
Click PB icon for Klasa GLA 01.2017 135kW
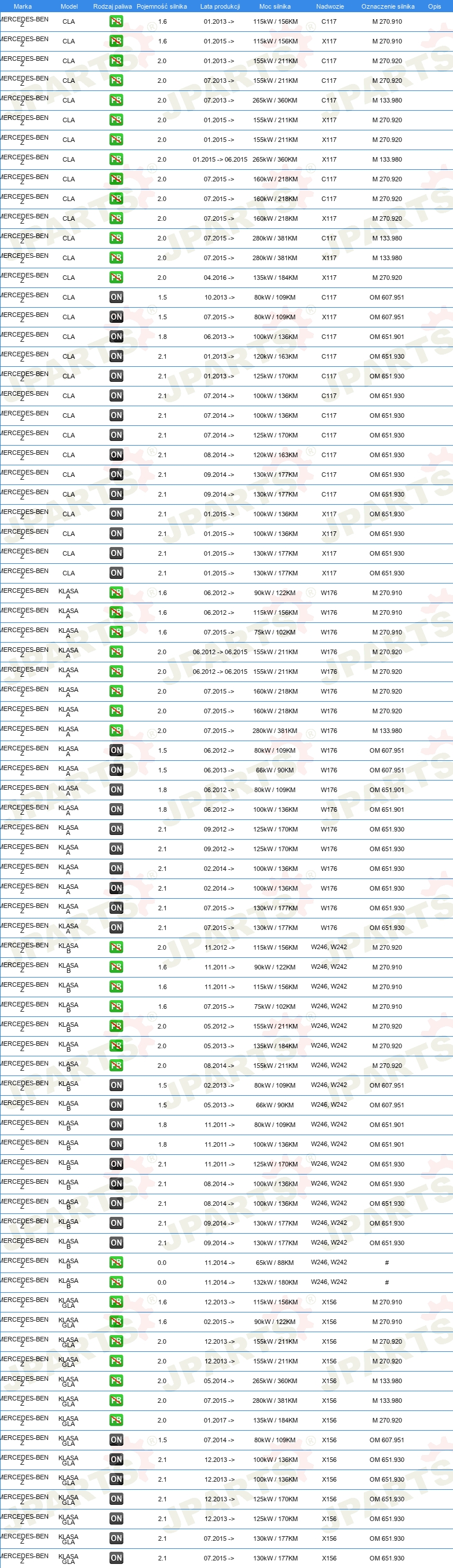coord(116,1420)
